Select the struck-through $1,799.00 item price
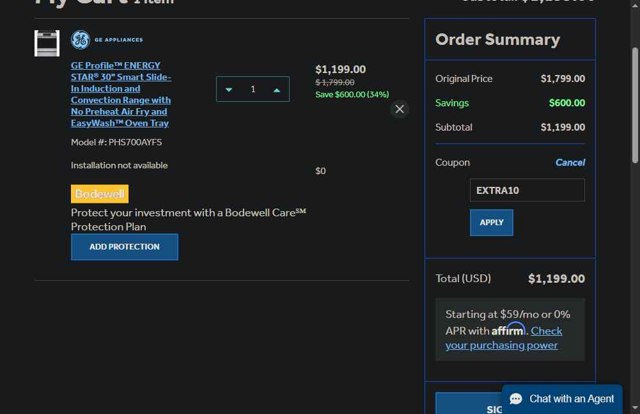 pos(335,82)
